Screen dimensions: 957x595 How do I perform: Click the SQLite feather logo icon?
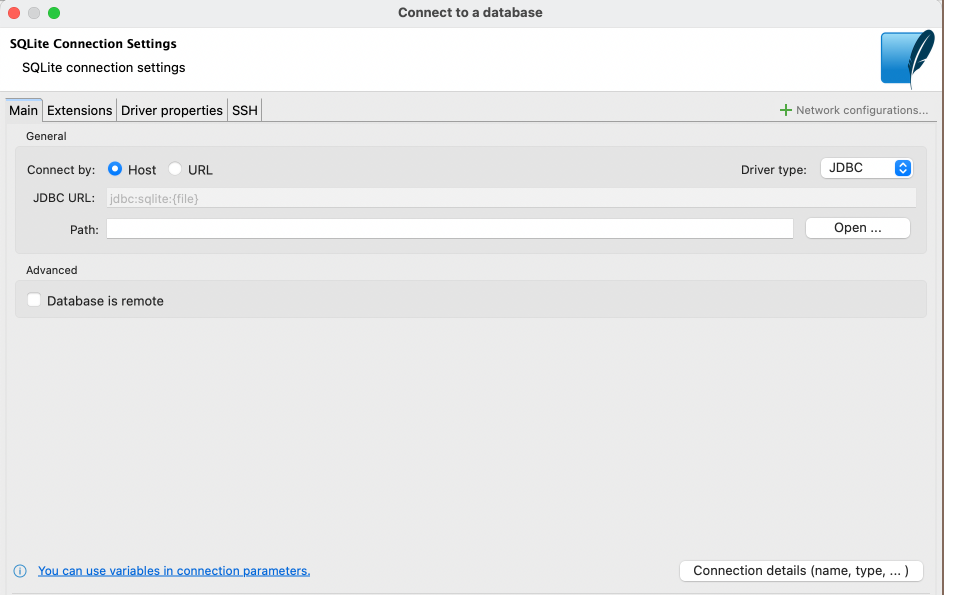(907, 58)
